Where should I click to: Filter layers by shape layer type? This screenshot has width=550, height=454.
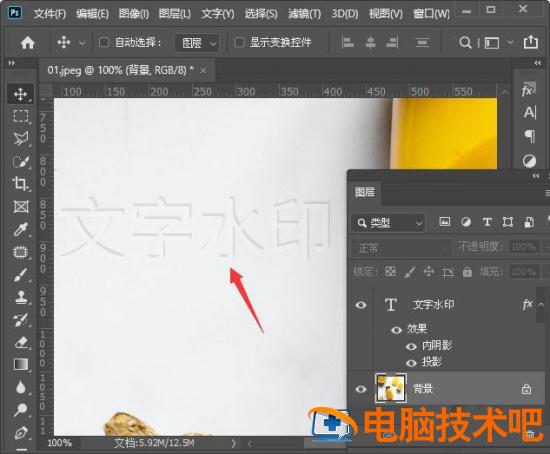click(508, 222)
